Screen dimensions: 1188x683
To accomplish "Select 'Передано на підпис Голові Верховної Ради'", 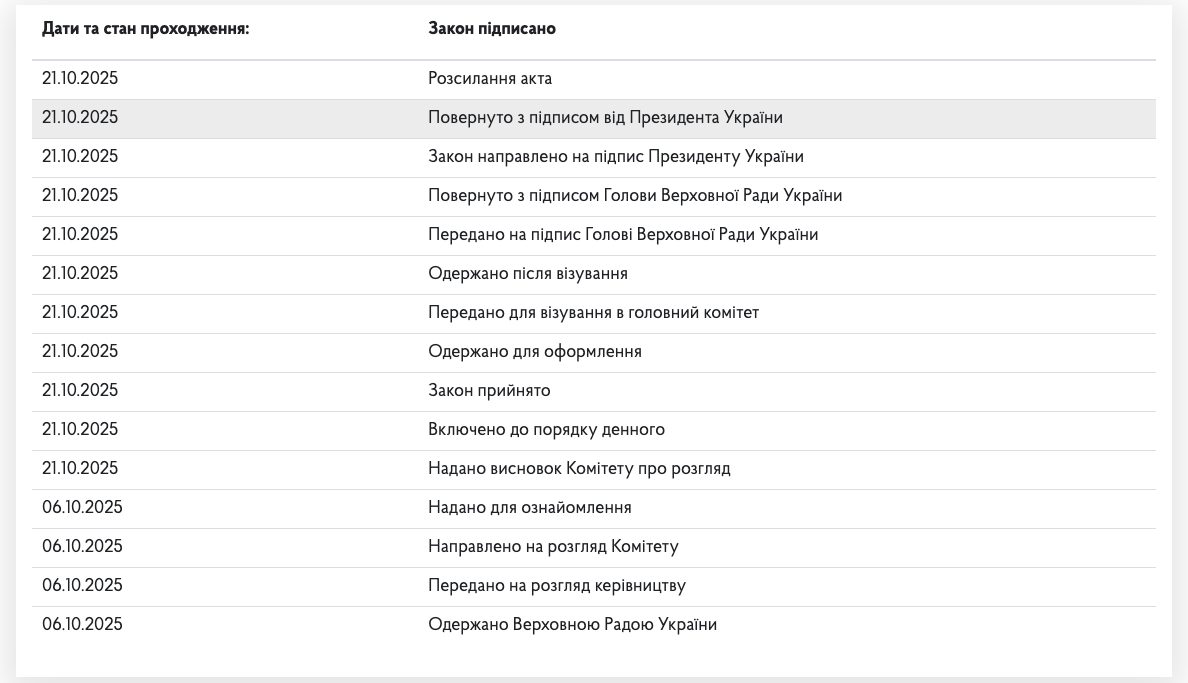I will (623, 235).
